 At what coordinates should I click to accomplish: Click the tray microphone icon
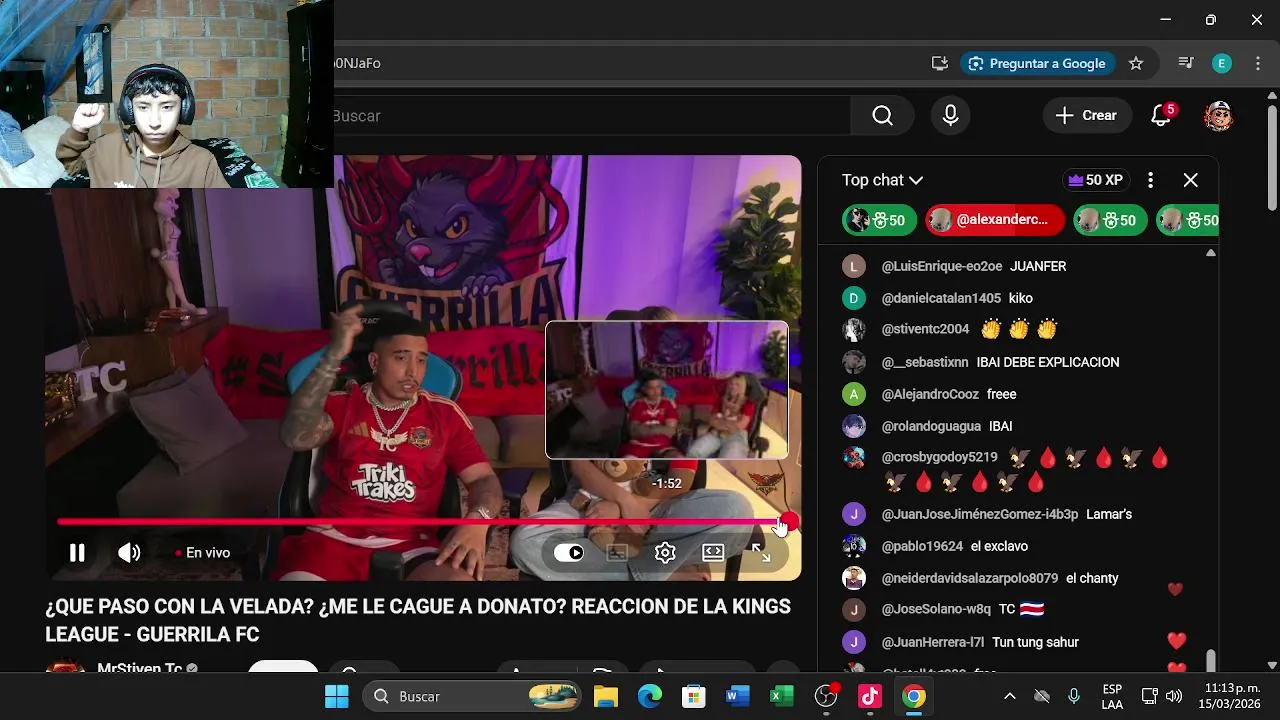1074,696
